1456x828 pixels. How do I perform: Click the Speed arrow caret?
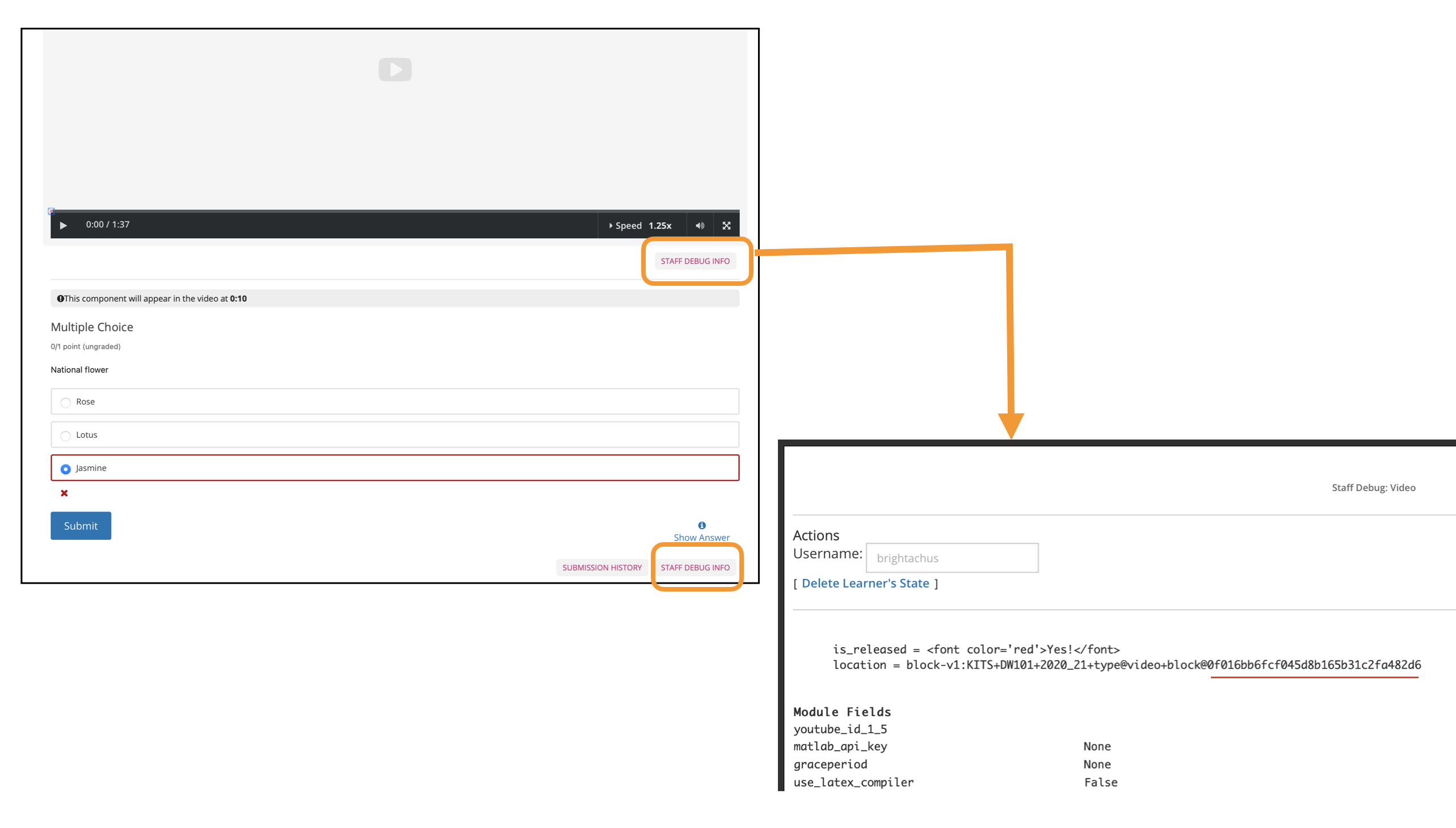click(x=611, y=226)
